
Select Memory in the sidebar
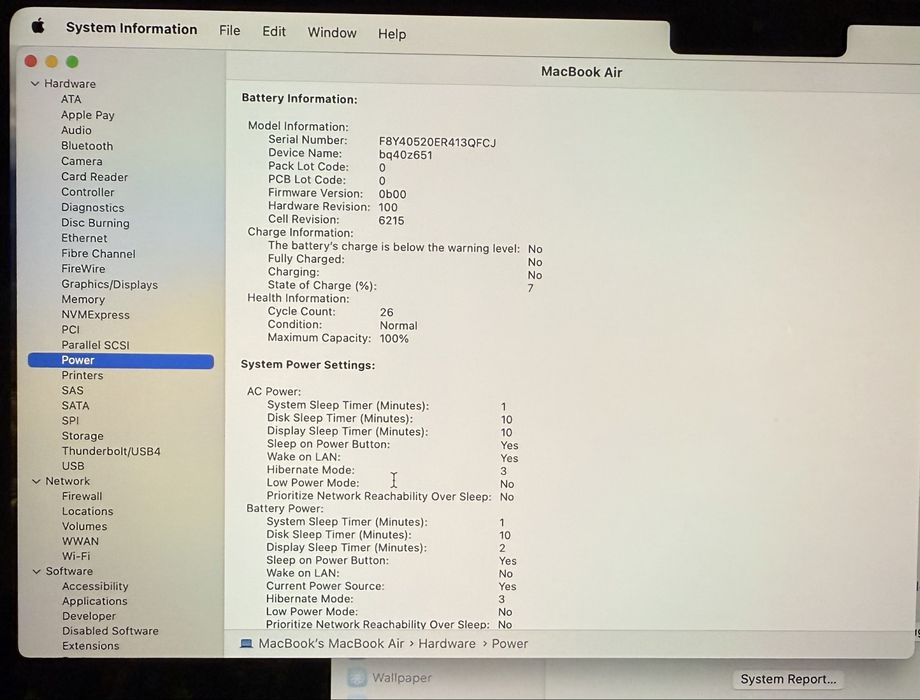point(83,299)
